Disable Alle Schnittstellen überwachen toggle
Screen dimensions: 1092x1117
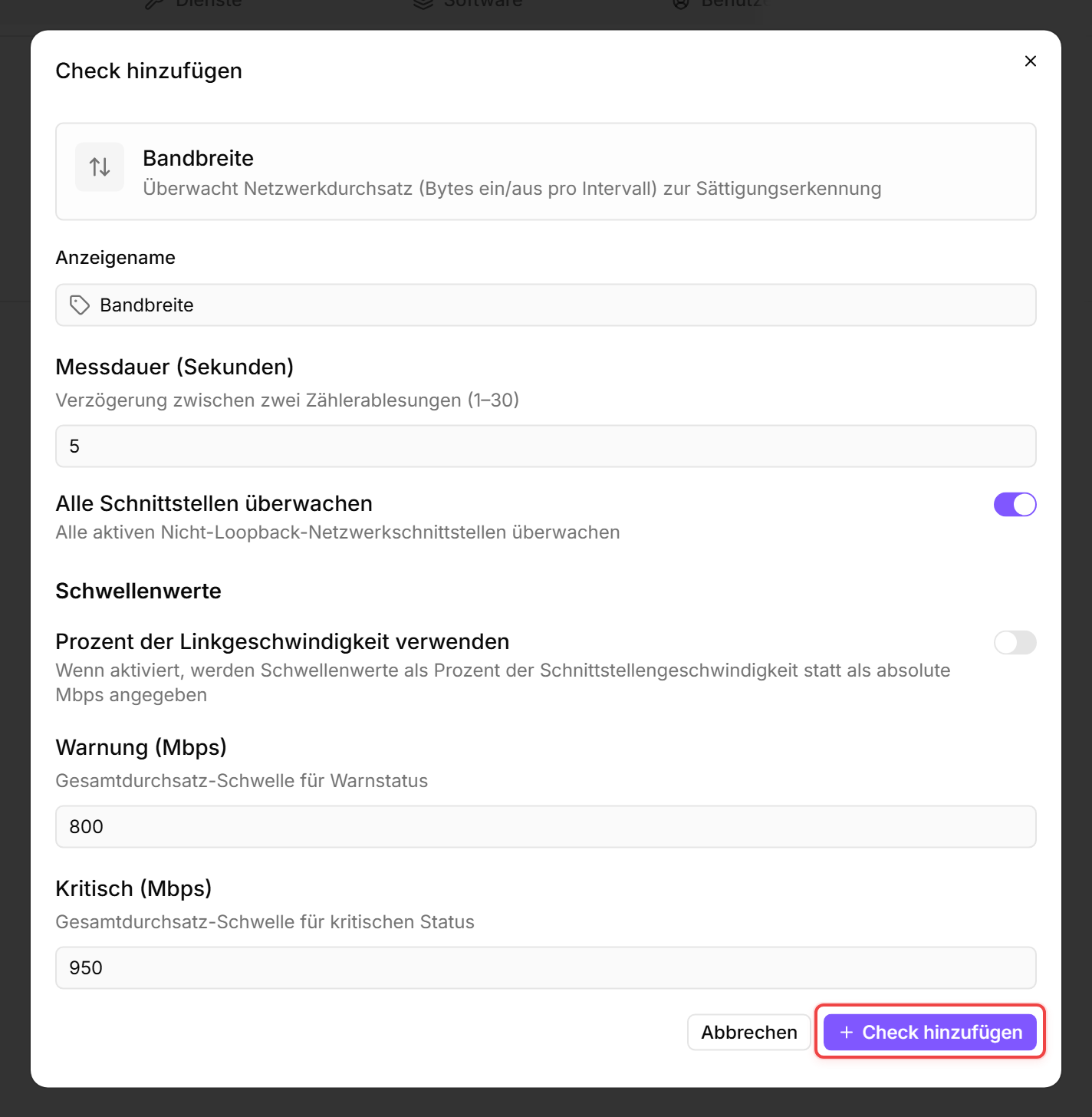click(1015, 505)
